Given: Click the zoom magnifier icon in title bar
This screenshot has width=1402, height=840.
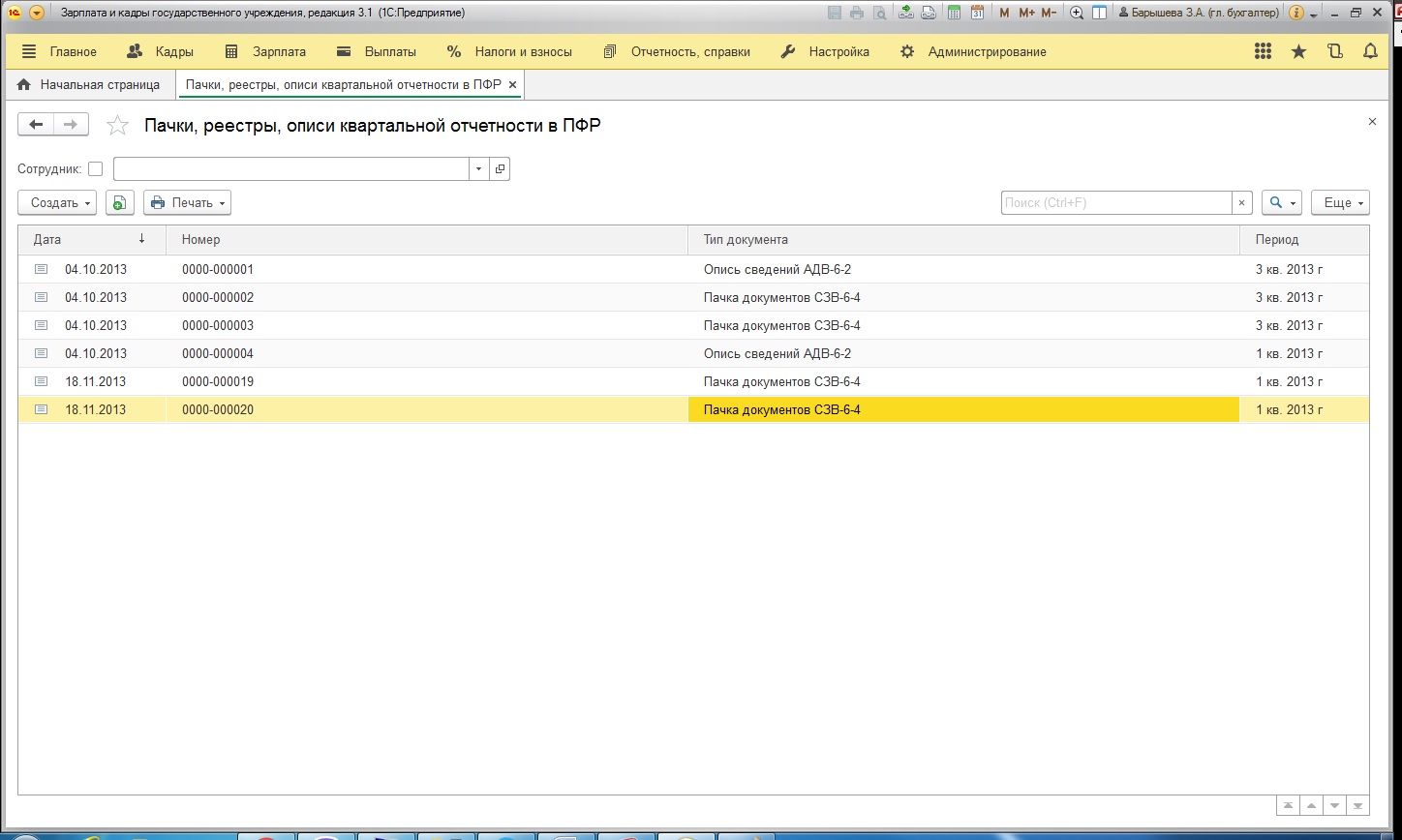Looking at the screenshot, I should pyautogui.click(x=1076, y=13).
